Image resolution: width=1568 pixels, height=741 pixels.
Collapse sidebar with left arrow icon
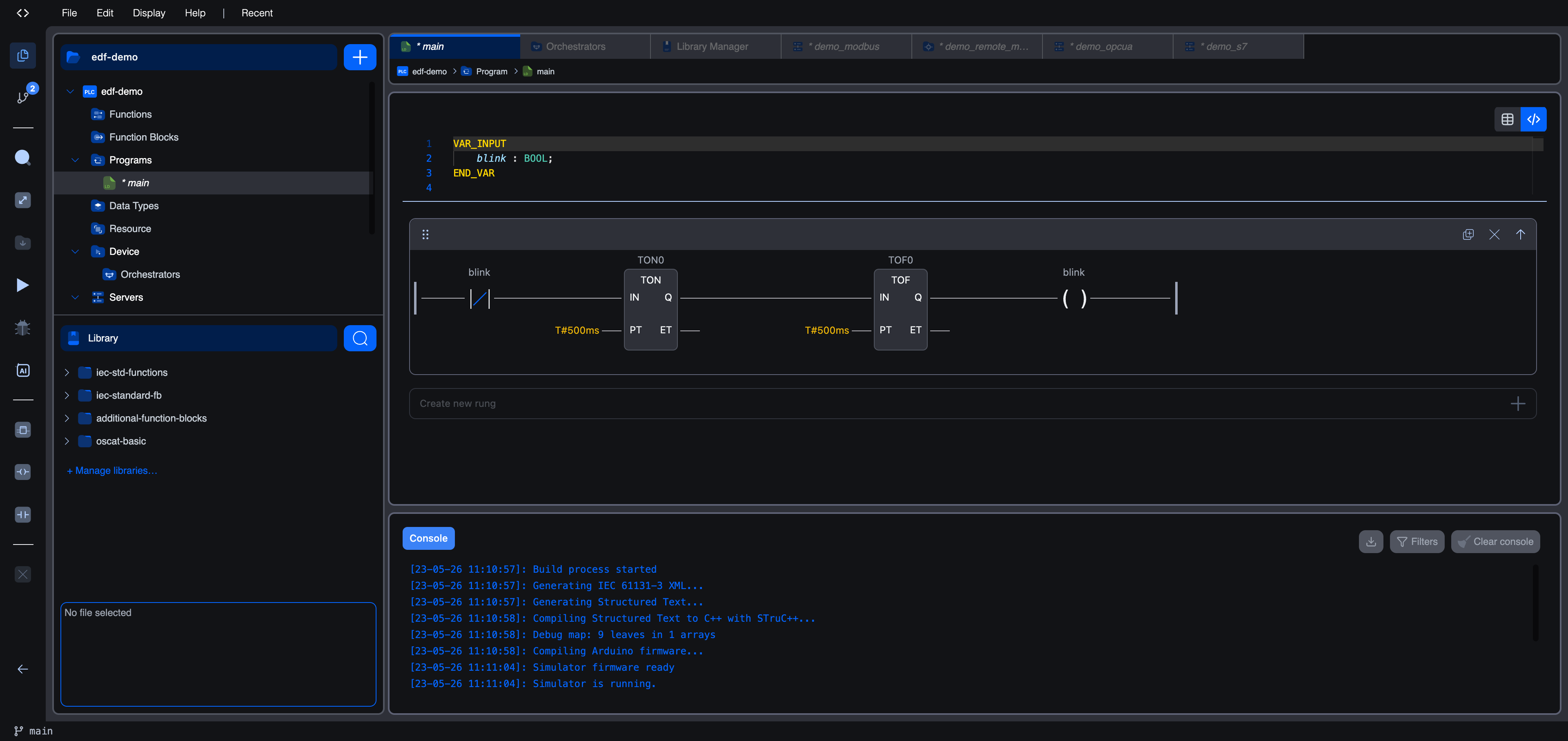click(22, 669)
